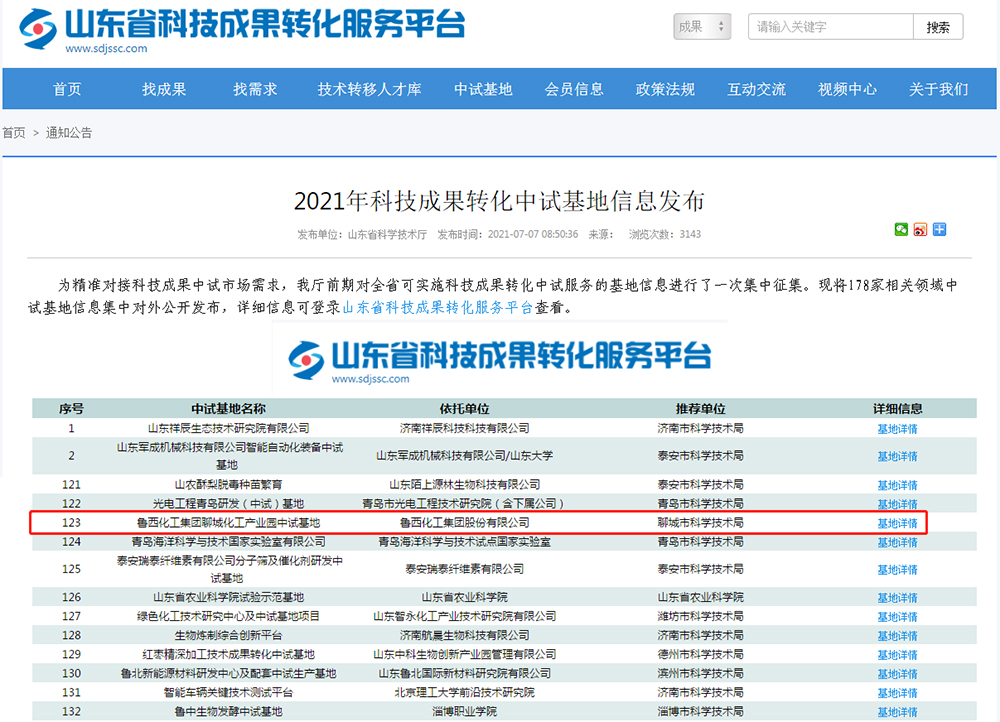Open 基地详情 link for row 123
Viewport: 1000px width, 722px height.
(897, 523)
